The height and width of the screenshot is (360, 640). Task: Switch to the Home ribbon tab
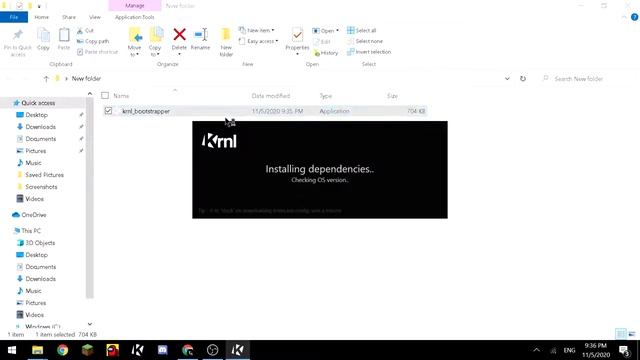pos(42,17)
